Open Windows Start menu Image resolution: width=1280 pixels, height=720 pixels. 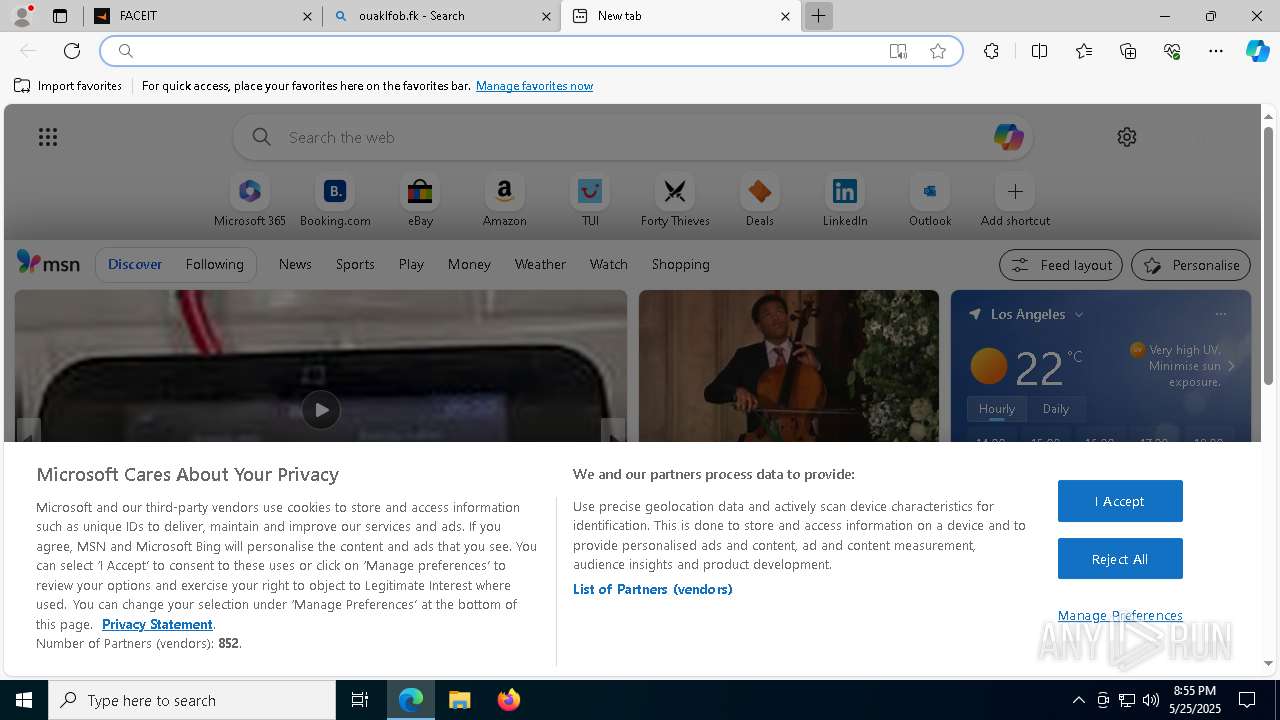24,700
